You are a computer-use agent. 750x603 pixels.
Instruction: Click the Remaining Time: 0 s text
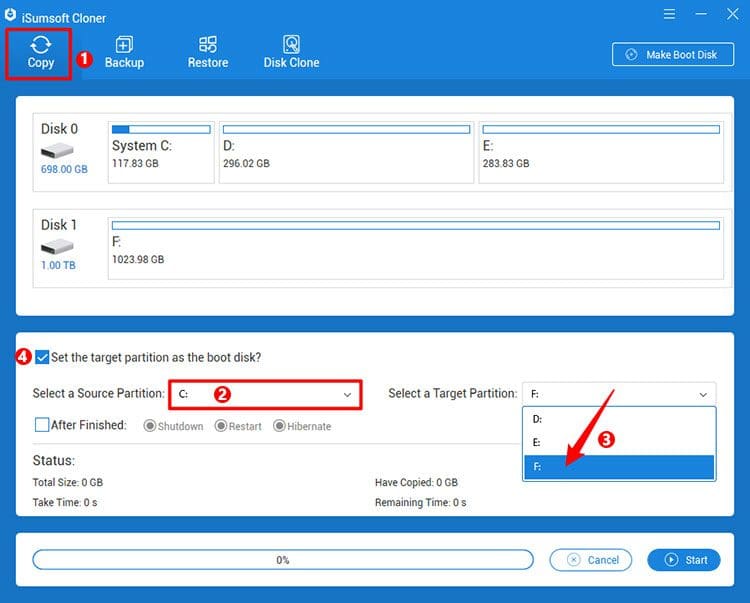click(420, 503)
